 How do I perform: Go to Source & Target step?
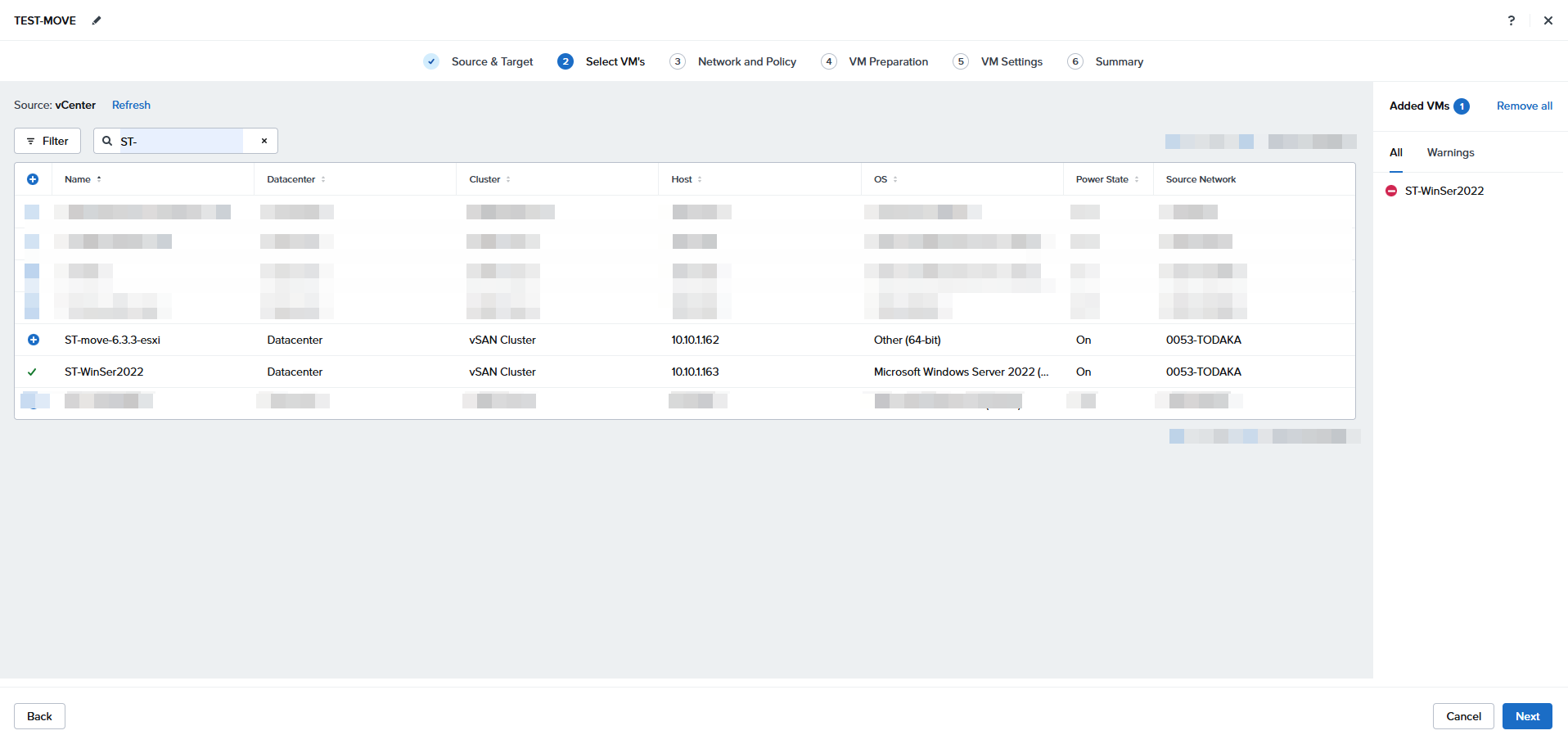click(478, 61)
